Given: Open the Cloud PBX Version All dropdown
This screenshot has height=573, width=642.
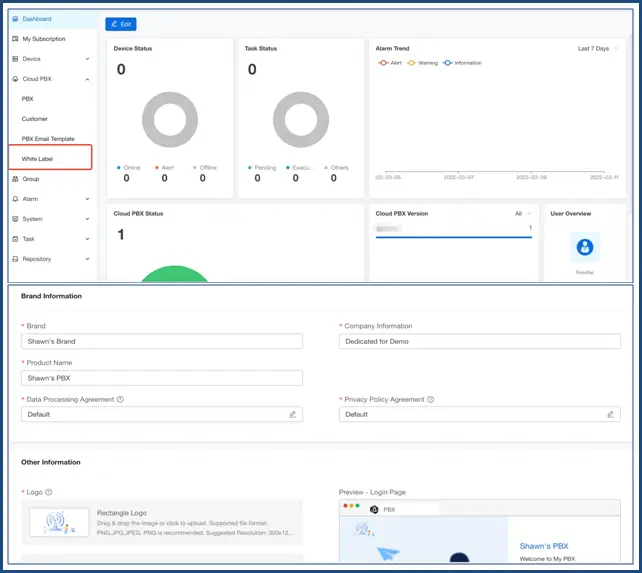Looking at the screenshot, I should point(523,213).
